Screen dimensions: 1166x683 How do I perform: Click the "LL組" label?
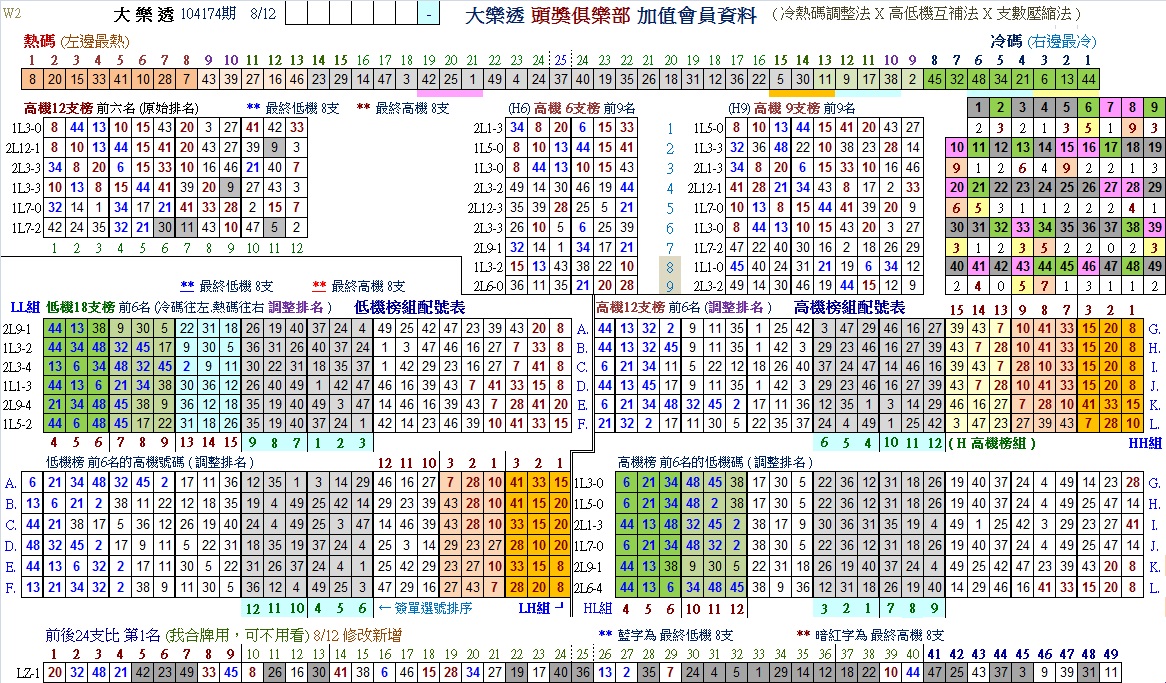(x=25, y=307)
